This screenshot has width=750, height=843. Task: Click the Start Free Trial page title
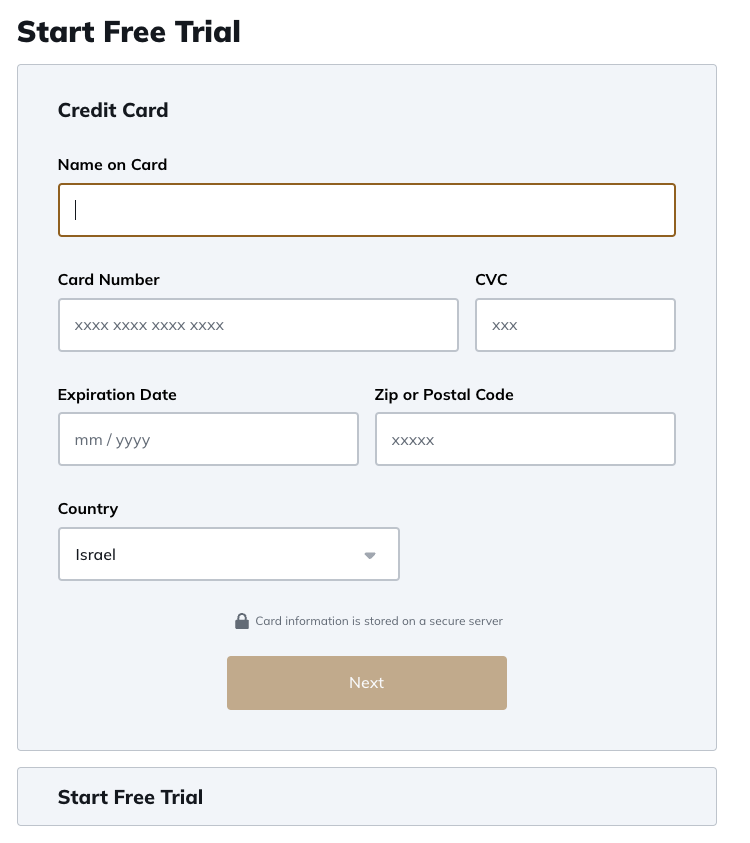129,32
